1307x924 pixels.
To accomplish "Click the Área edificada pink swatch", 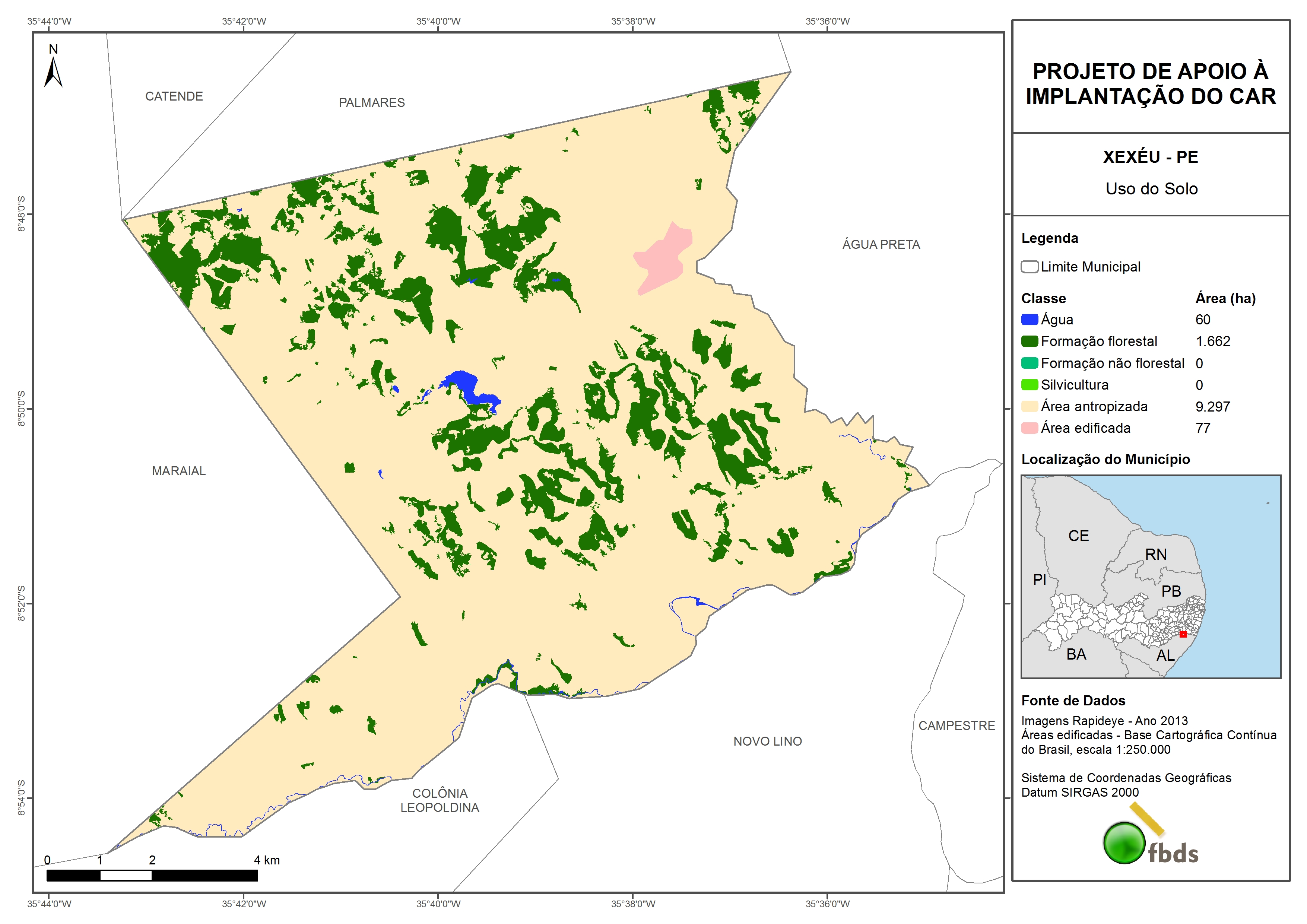I will click(1029, 428).
